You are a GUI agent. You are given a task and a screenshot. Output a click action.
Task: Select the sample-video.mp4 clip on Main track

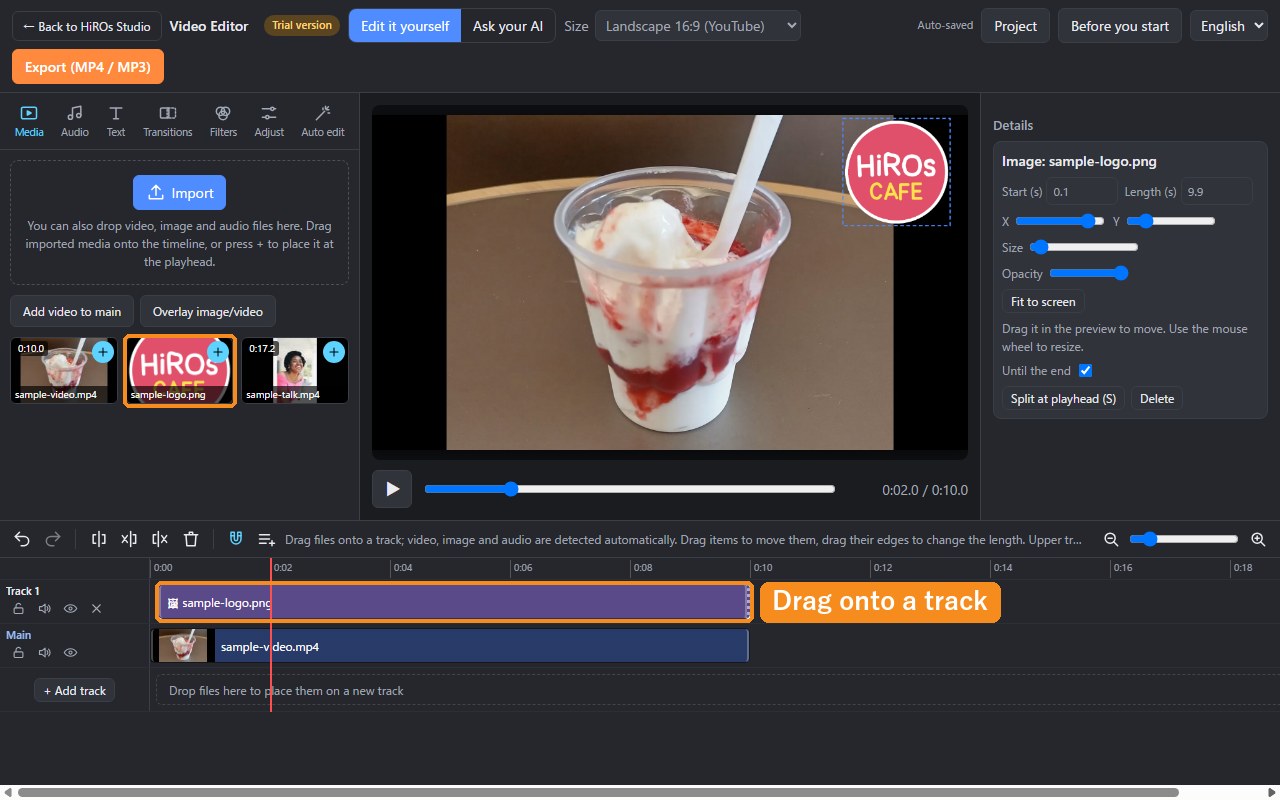click(x=452, y=646)
